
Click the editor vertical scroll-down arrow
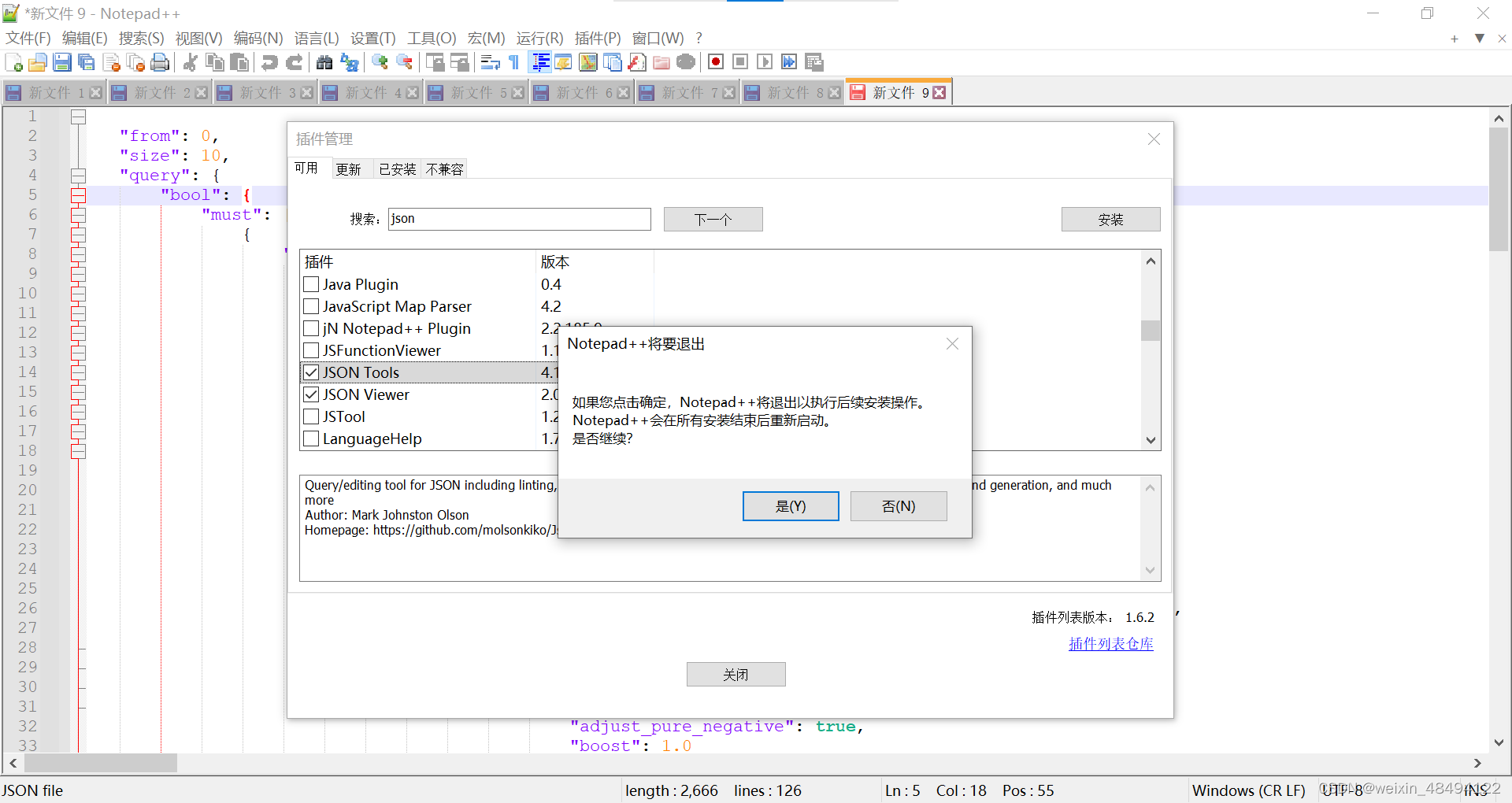pyautogui.click(x=1499, y=742)
